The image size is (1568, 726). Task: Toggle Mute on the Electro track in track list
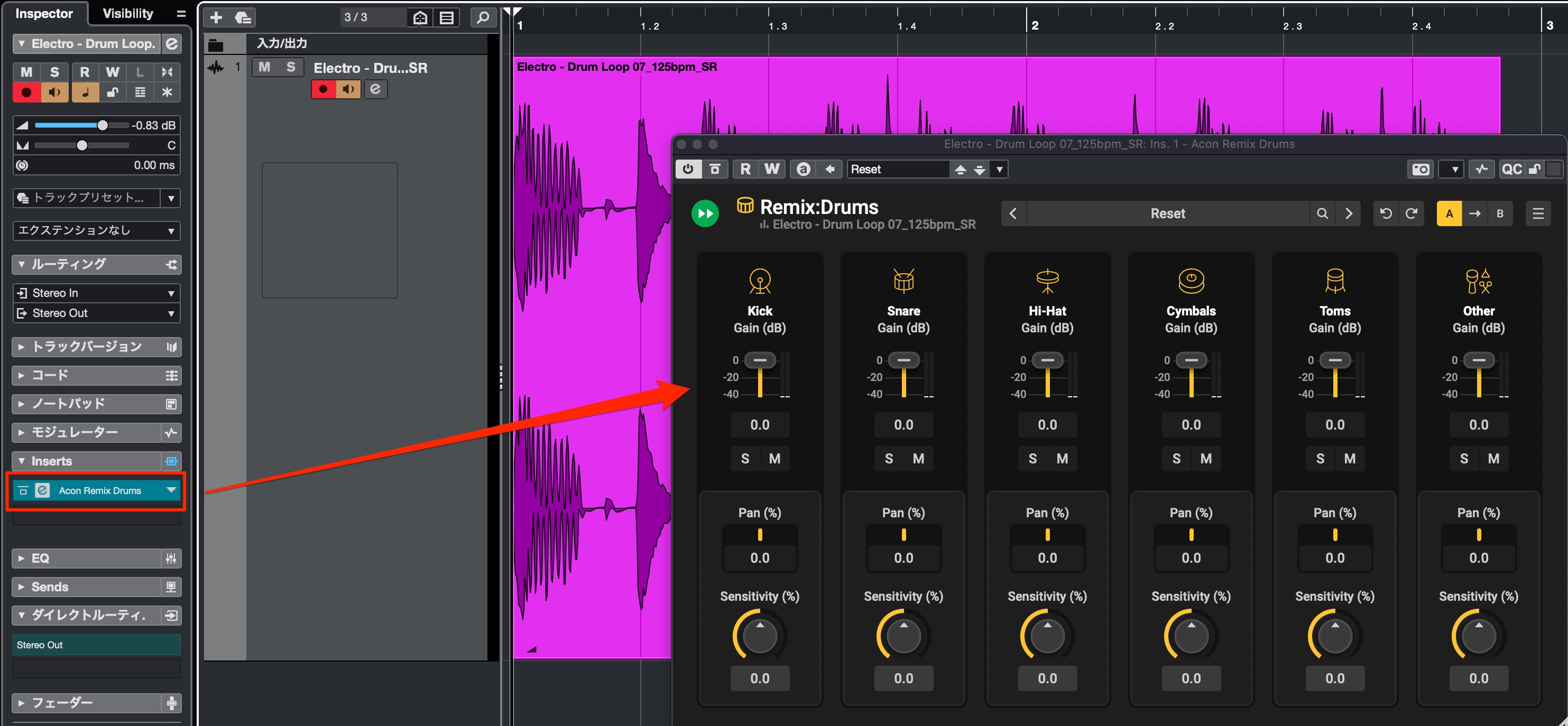(x=264, y=67)
